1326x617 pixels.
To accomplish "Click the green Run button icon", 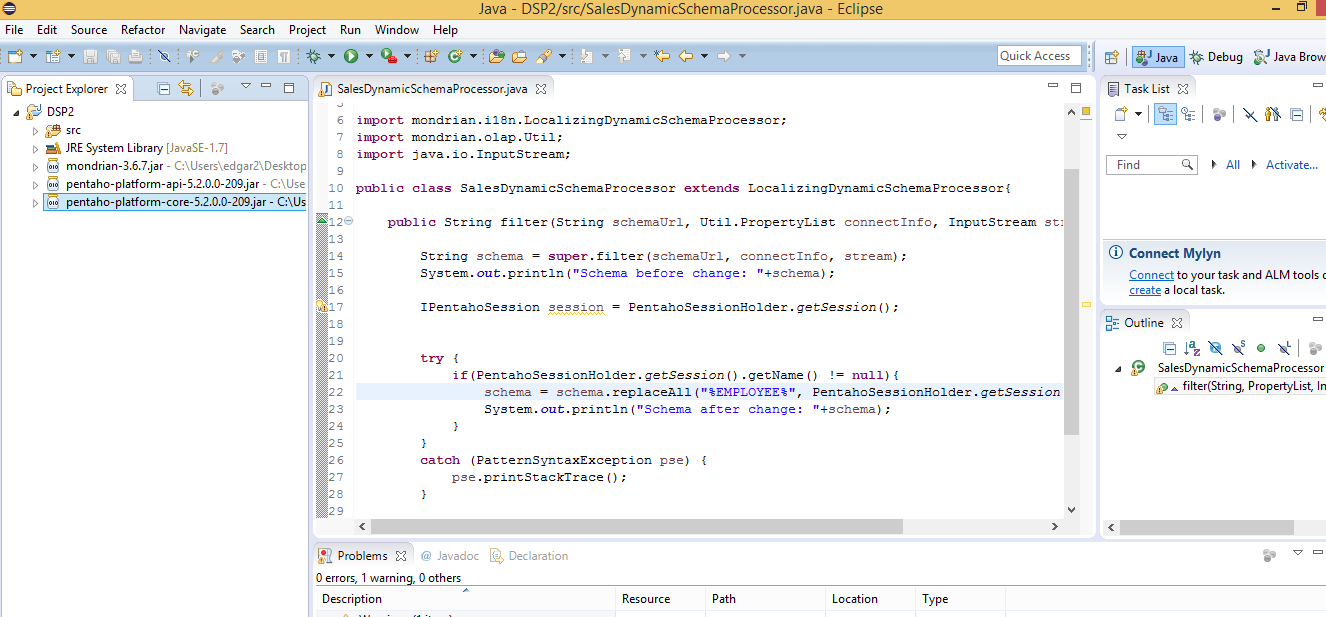I will pyautogui.click(x=351, y=56).
